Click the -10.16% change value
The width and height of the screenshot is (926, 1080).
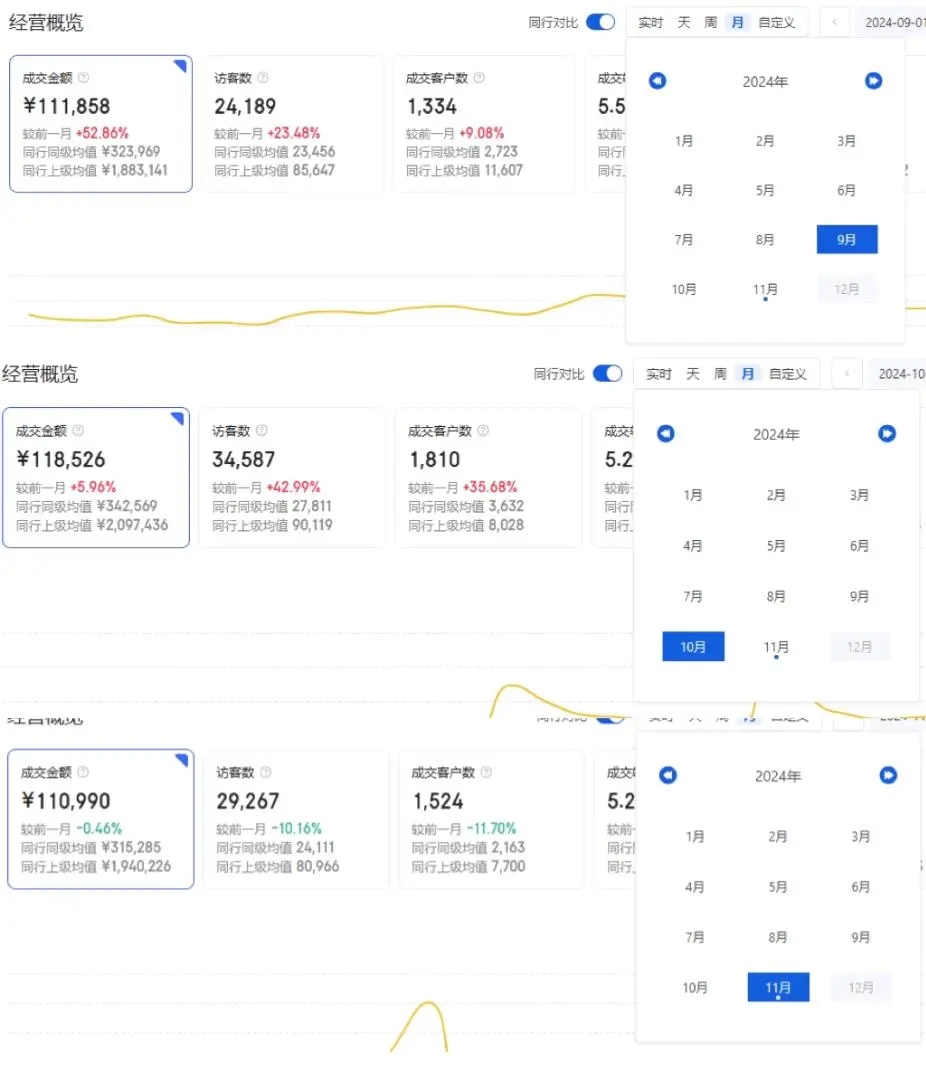click(x=296, y=829)
